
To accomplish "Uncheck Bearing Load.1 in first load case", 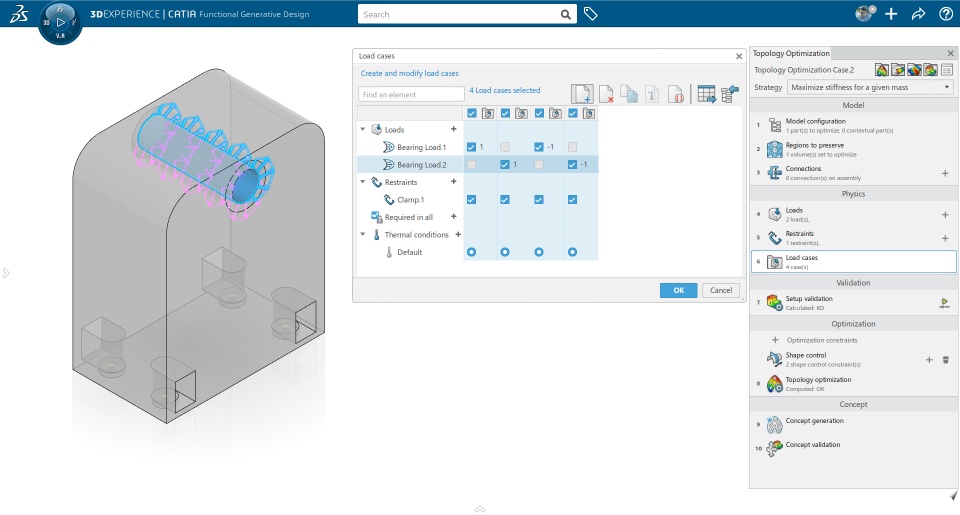I will 471,147.
